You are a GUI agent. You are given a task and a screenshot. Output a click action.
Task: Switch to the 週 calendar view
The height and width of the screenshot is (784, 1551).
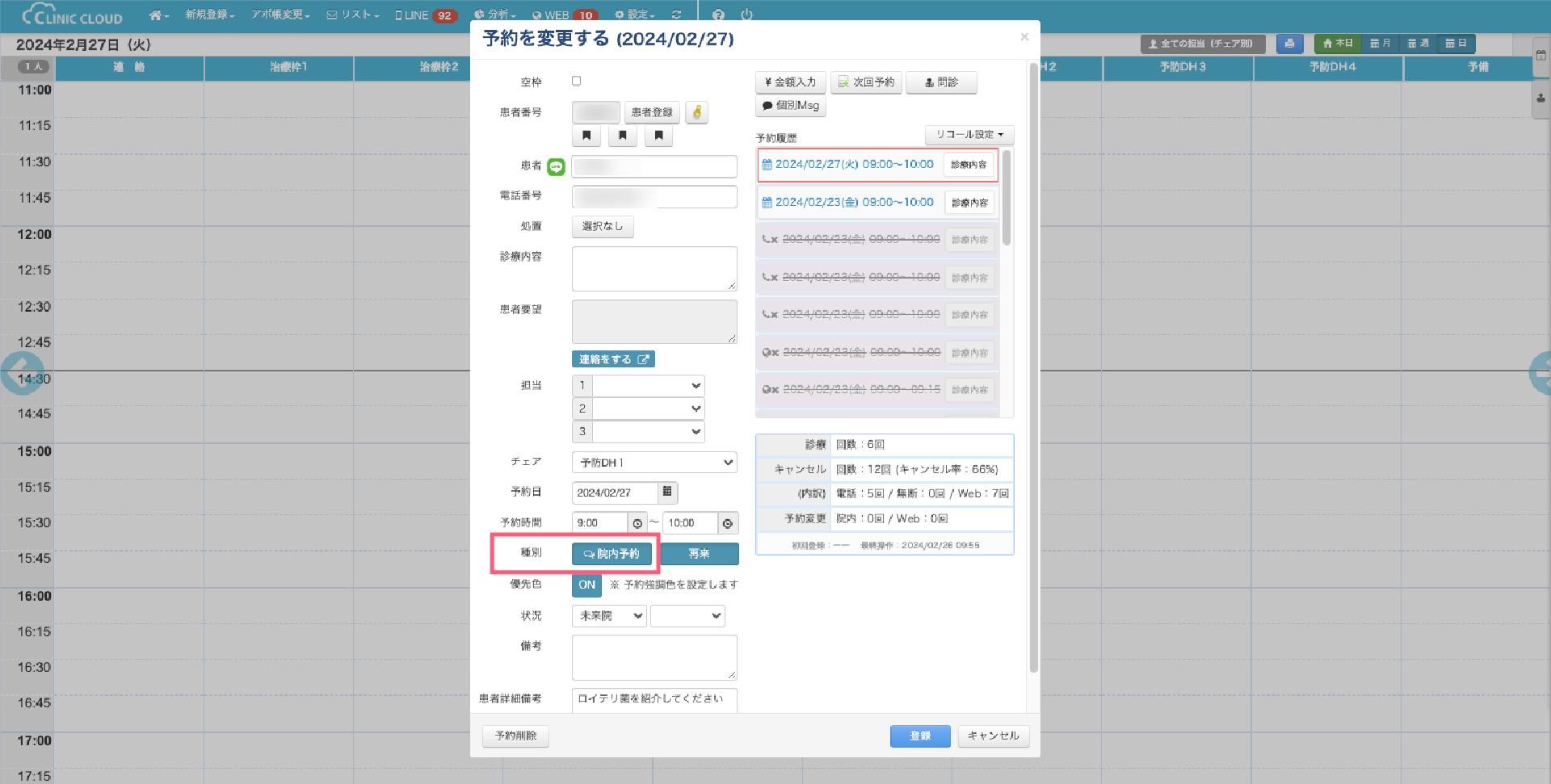[x=1418, y=44]
